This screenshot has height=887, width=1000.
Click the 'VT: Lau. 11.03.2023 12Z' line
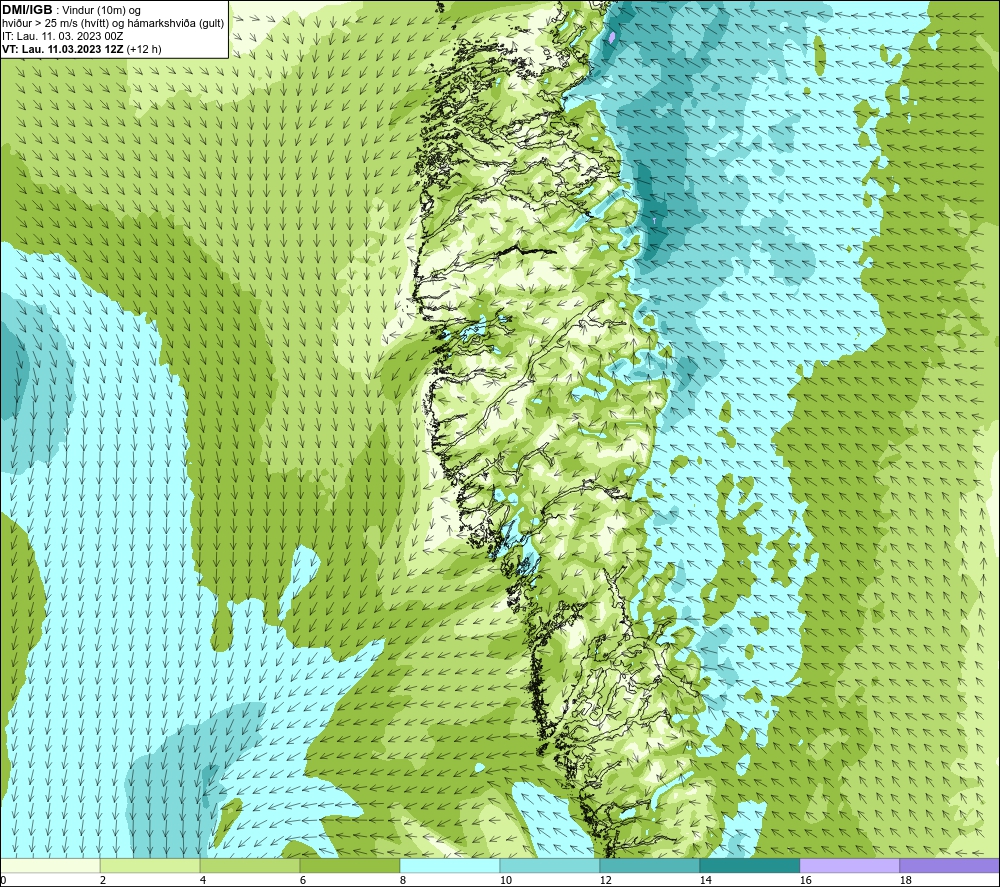coord(62,49)
